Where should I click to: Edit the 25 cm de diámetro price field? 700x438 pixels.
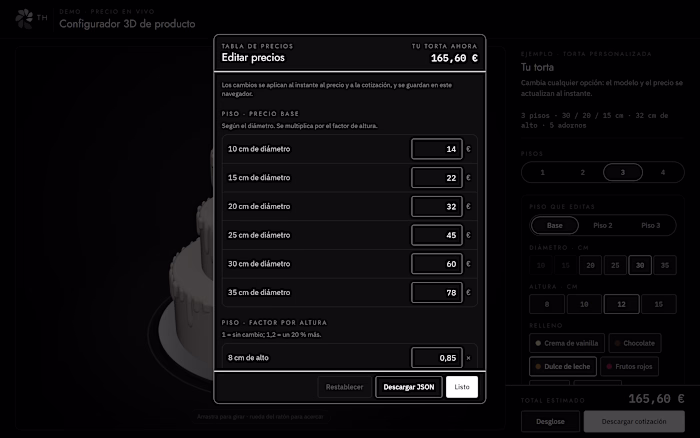click(x=437, y=235)
